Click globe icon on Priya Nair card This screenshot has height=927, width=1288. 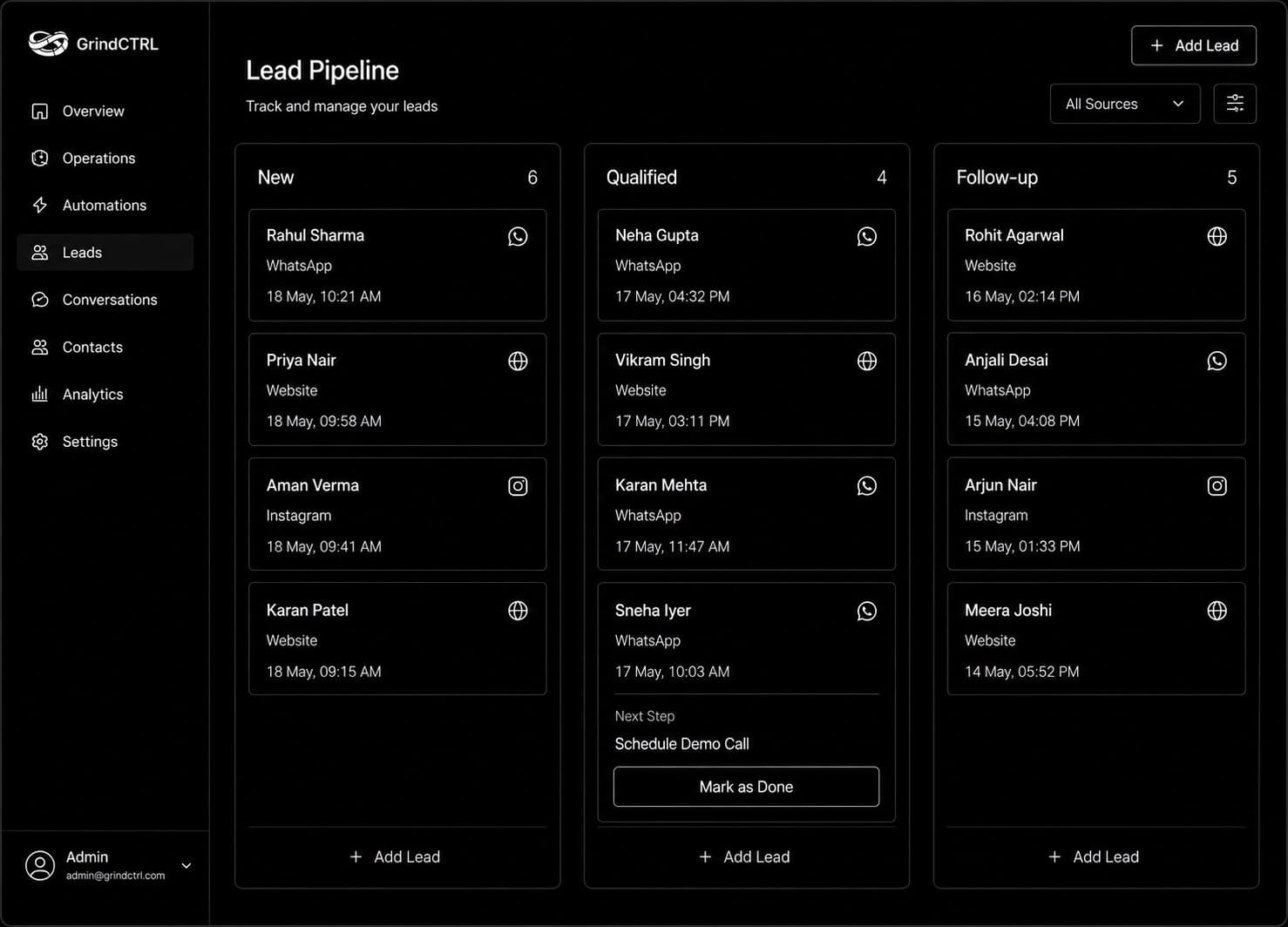click(518, 361)
